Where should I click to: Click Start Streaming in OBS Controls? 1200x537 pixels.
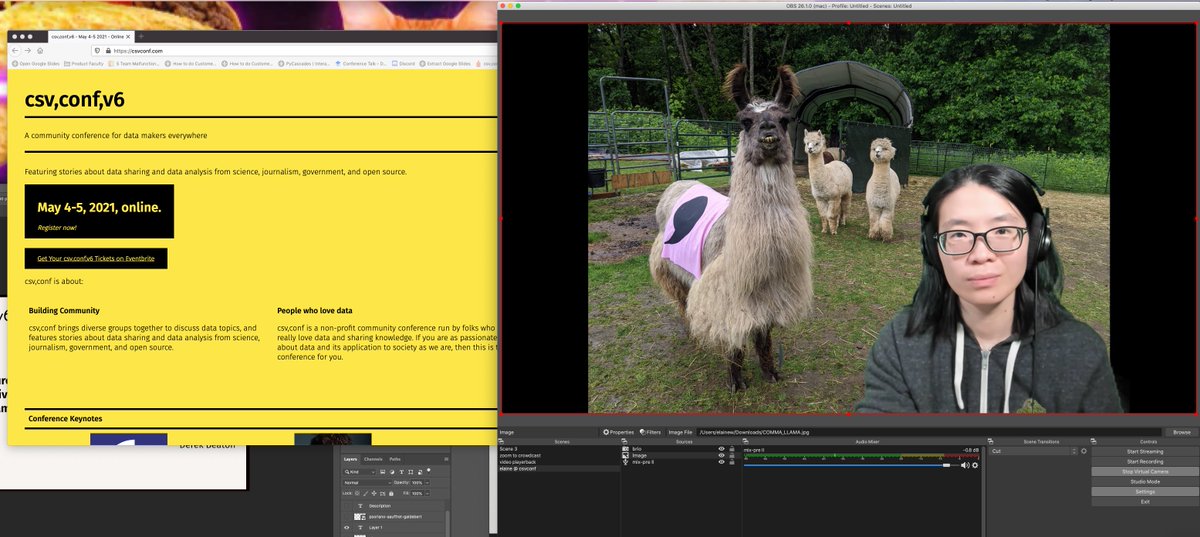1145,451
